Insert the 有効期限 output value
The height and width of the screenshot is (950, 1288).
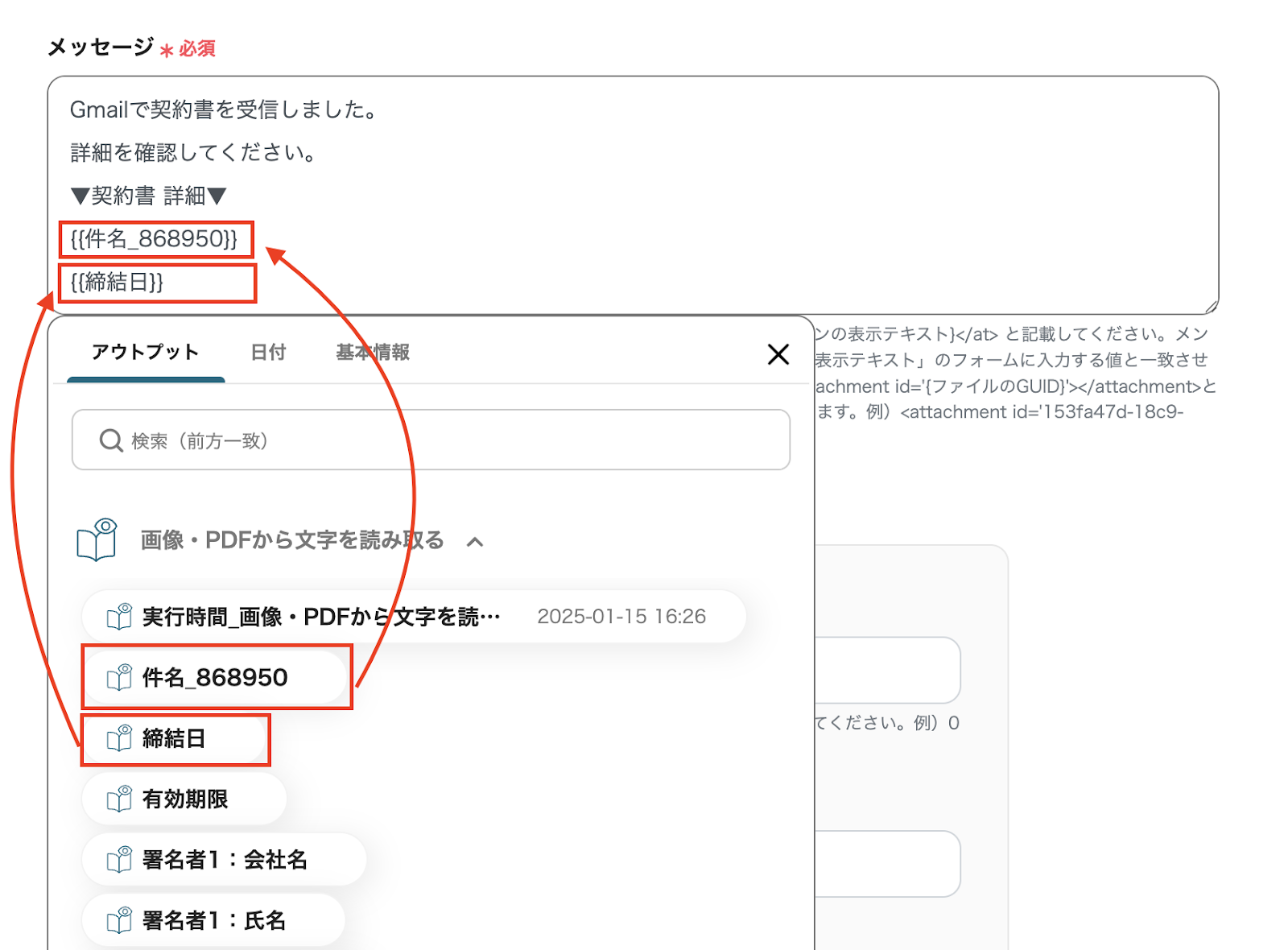pyautogui.click(x=184, y=799)
